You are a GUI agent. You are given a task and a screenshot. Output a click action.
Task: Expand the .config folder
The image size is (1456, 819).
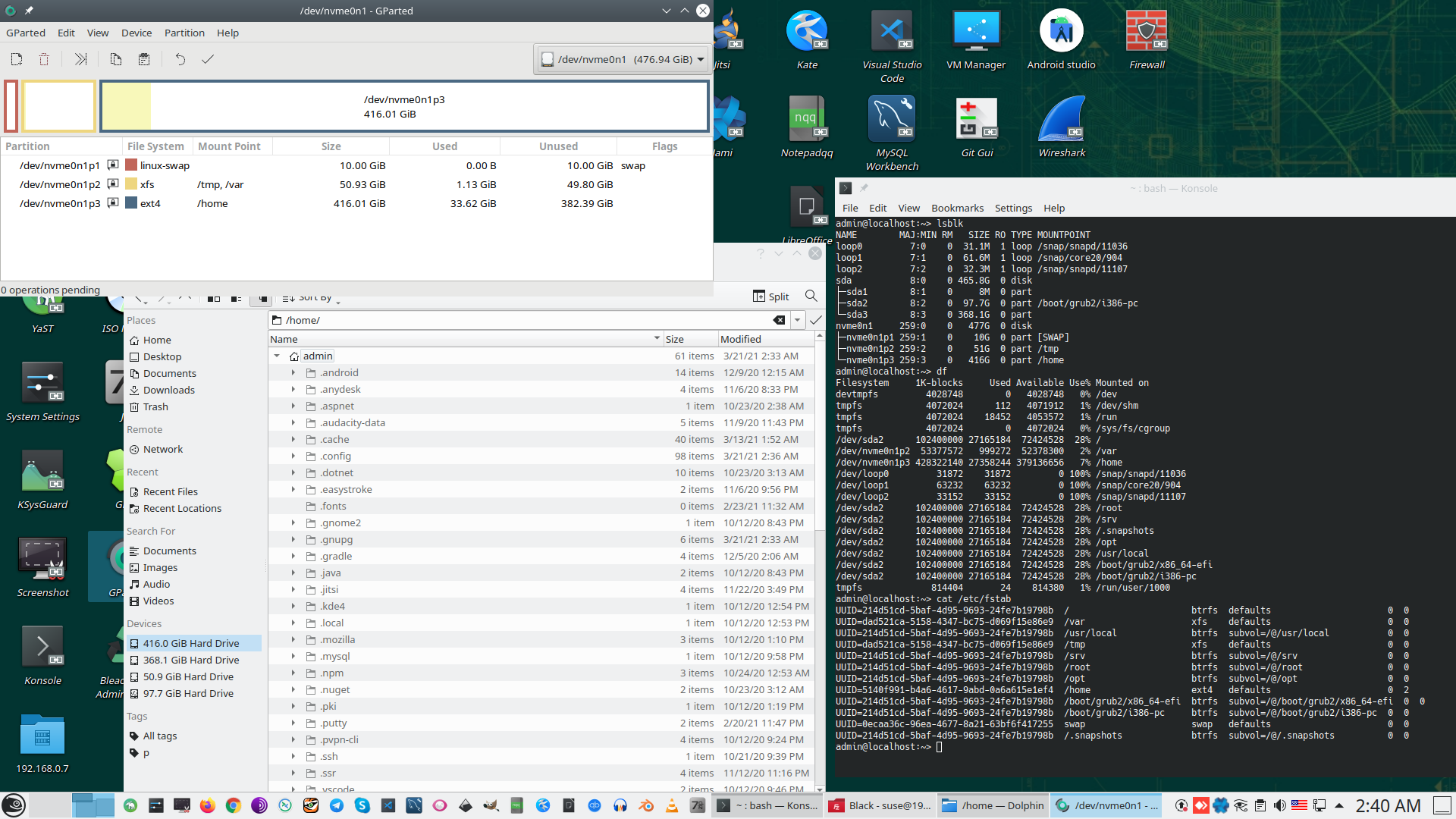click(x=293, y=456)
